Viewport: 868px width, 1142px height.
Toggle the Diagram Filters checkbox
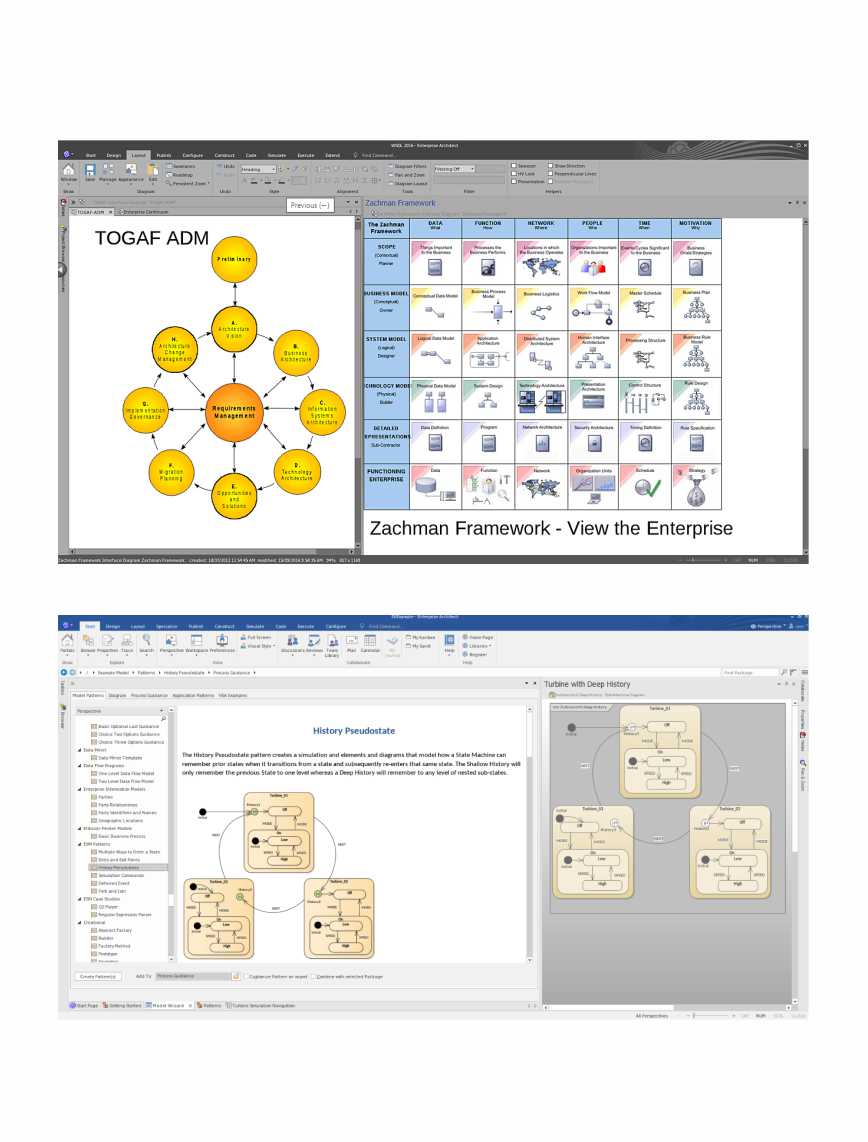(391, 166)
